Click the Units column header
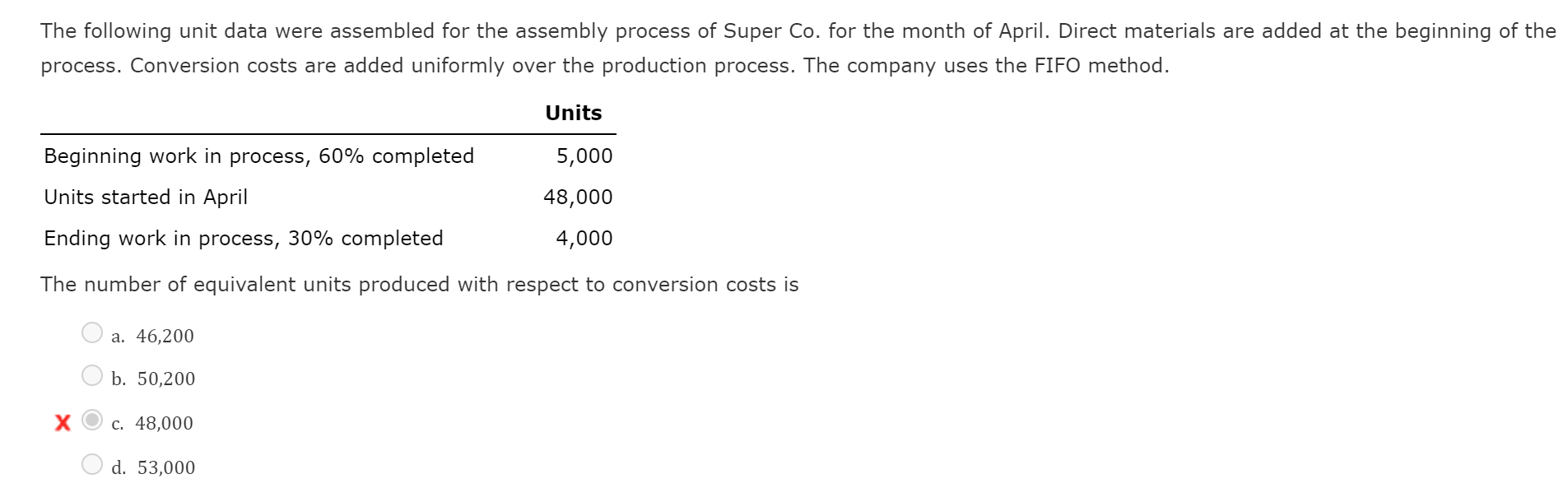Image resolution: width=1568 pixels, height=502 pixels. pyautogui.click(x=573, y=113)
